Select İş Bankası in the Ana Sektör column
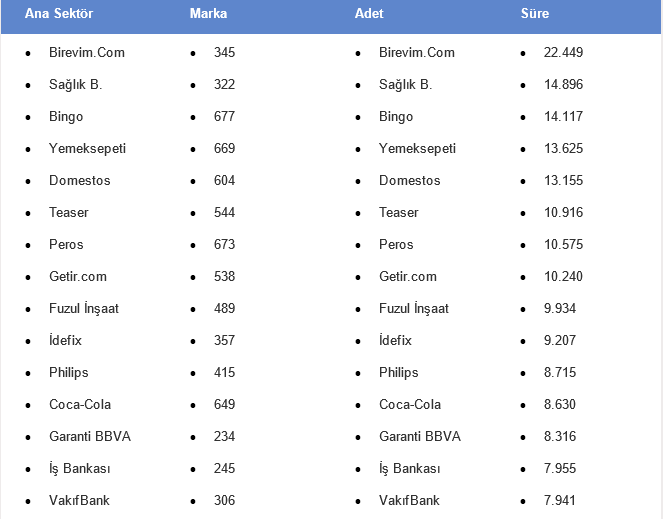Image resolution: width=663 pixels, height=519 pixels. click(x=80, y=468)
